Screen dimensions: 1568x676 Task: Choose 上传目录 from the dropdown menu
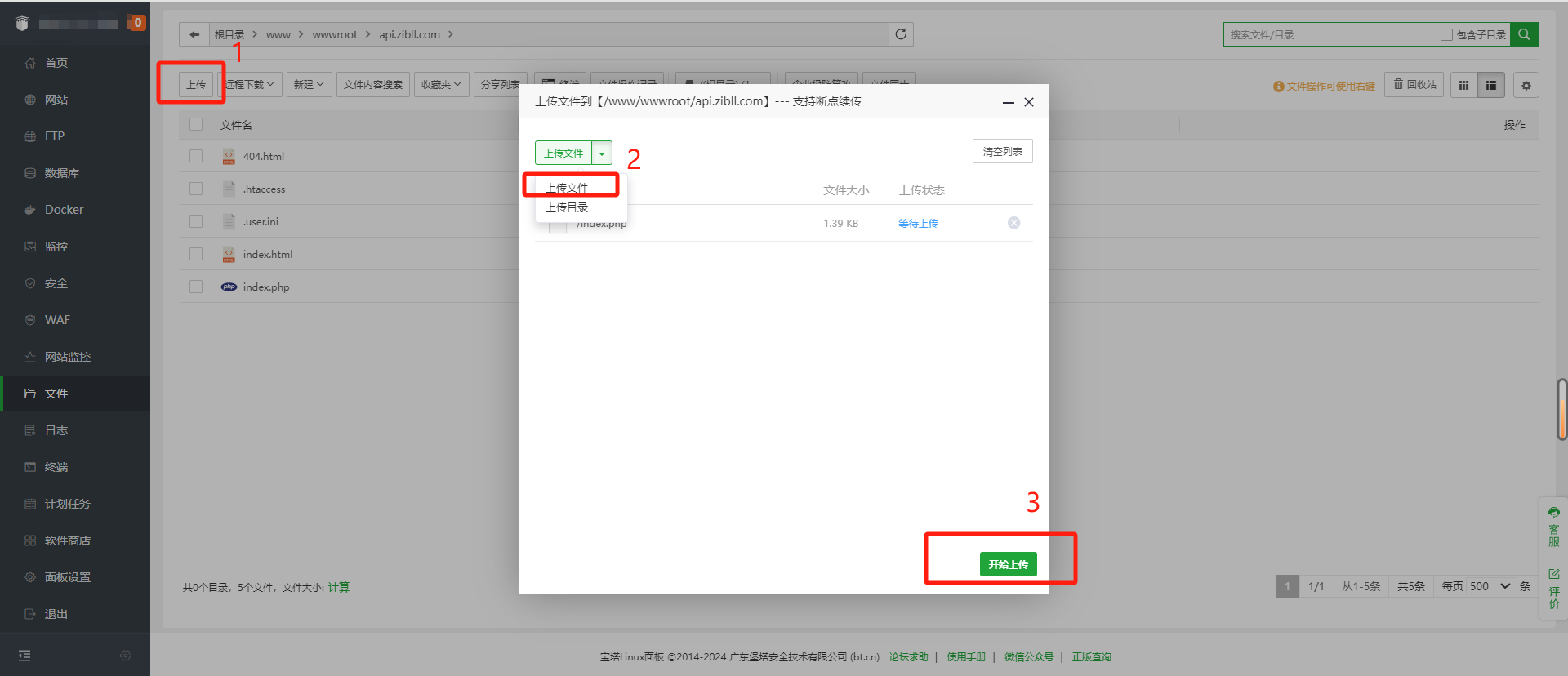(567, 207)
